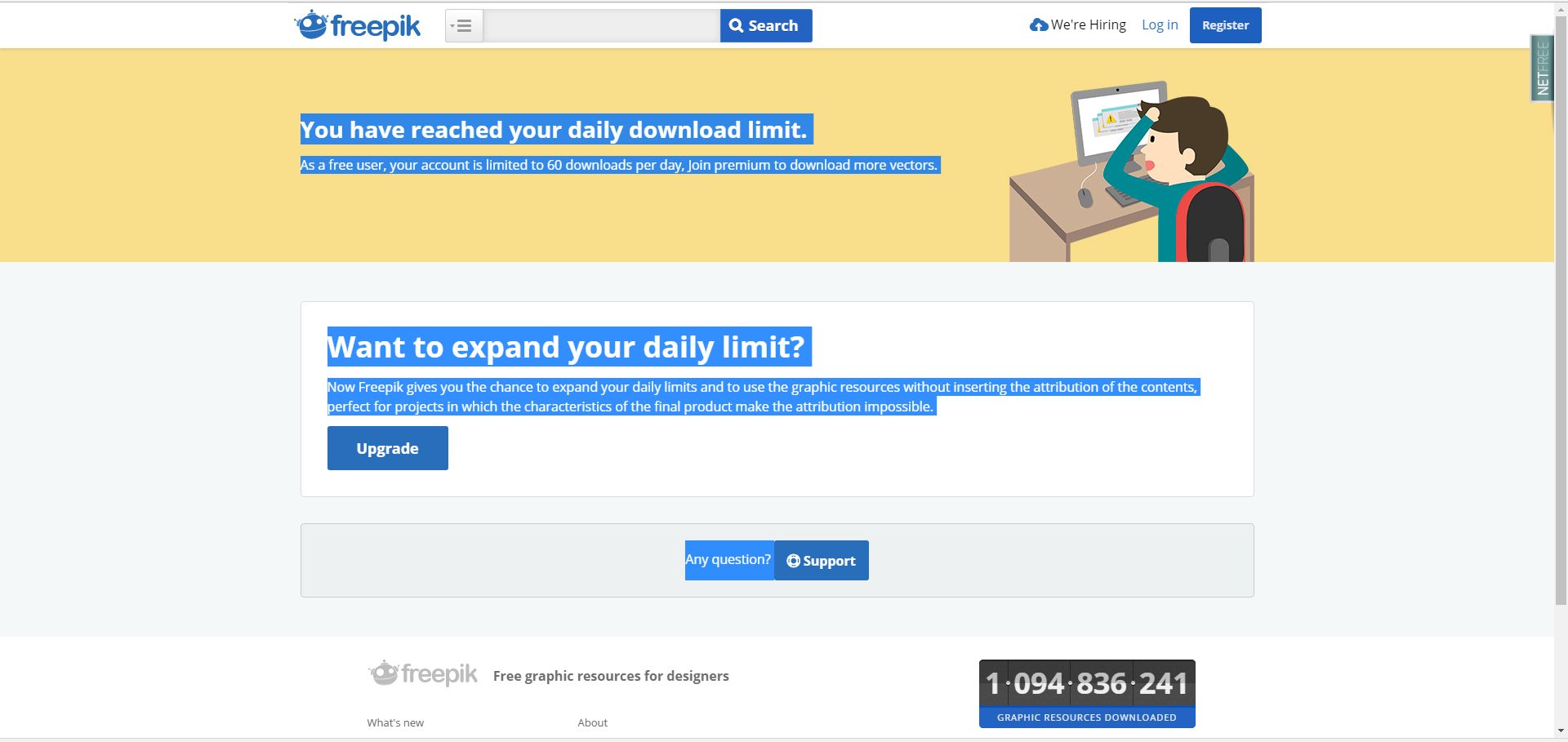
Task: Open the What's new footer link
Action: click(395, 722)
